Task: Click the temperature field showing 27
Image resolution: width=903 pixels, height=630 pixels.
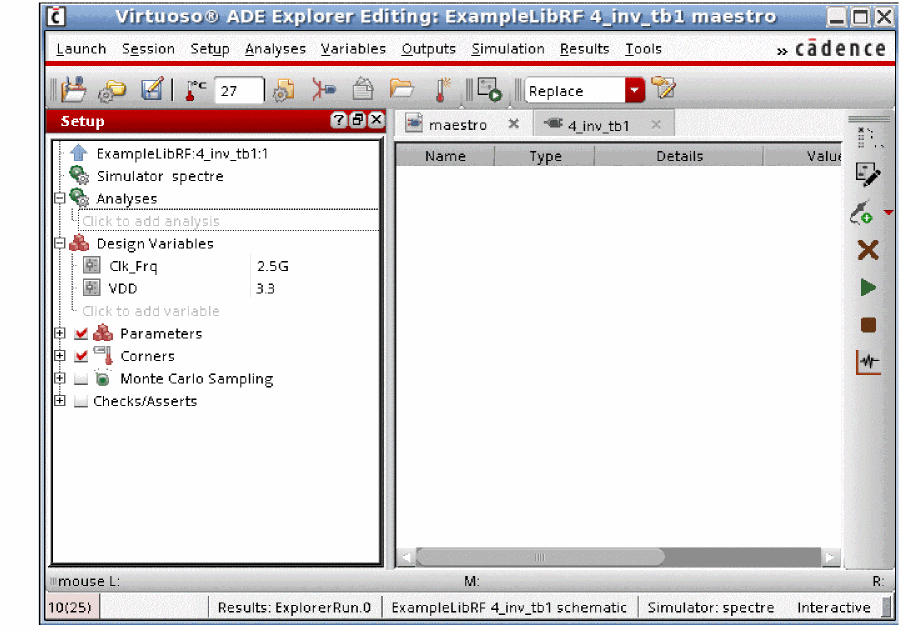Action: pyautogui.click(x=239, y=91)
